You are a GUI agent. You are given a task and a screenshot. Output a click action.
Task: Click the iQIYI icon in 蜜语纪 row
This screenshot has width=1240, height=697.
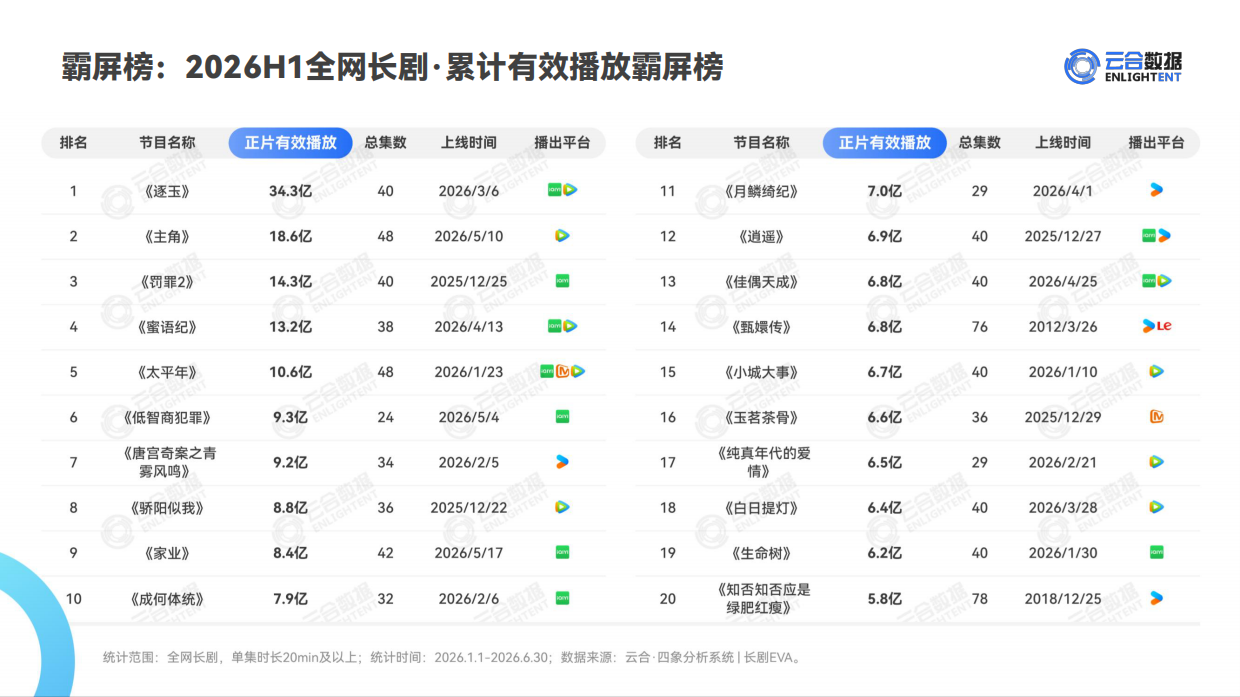click(x=555, y=326)
